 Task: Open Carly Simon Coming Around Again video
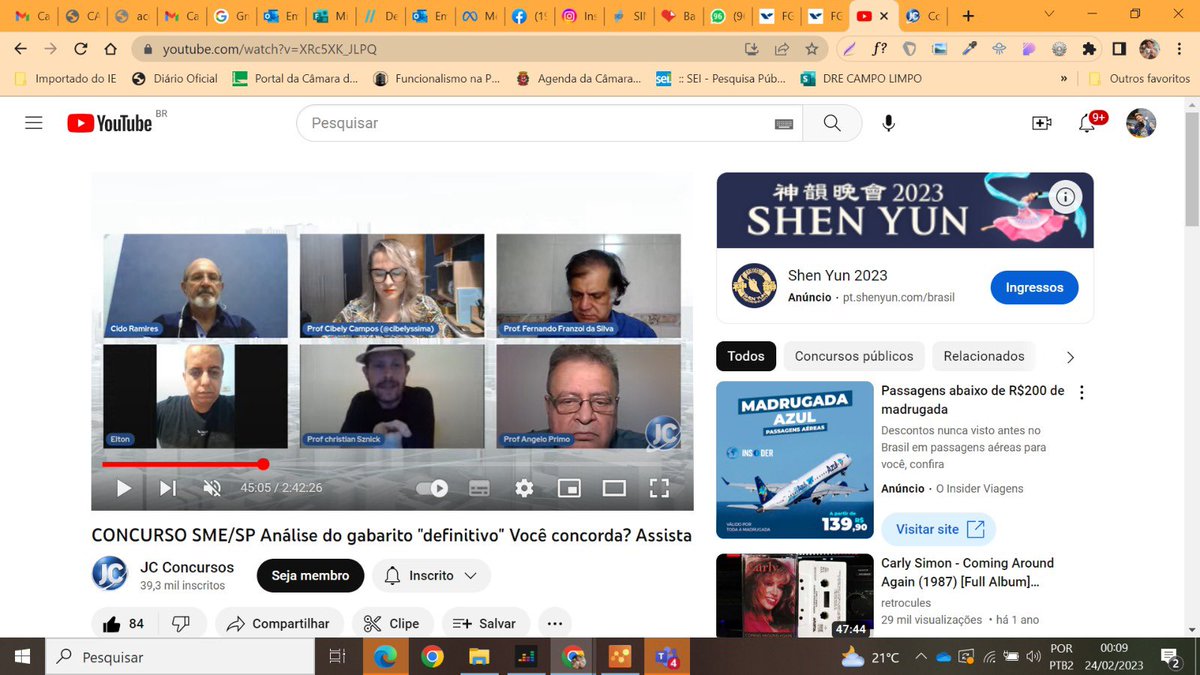click(967, 572)
